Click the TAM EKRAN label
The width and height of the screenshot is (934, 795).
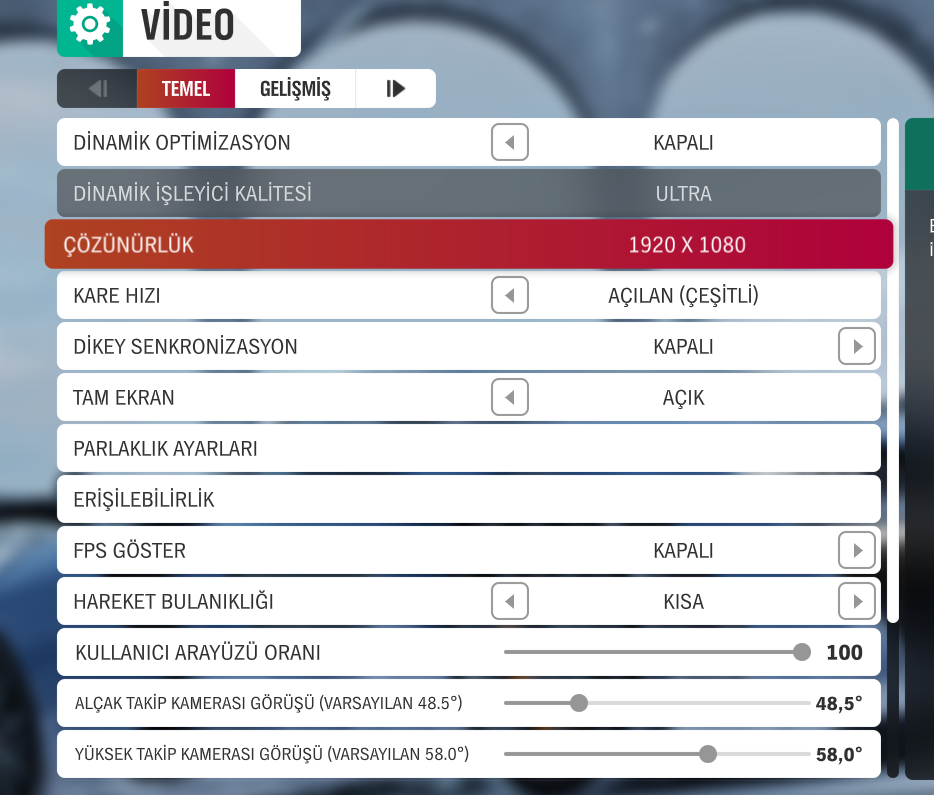pos(123,398)
